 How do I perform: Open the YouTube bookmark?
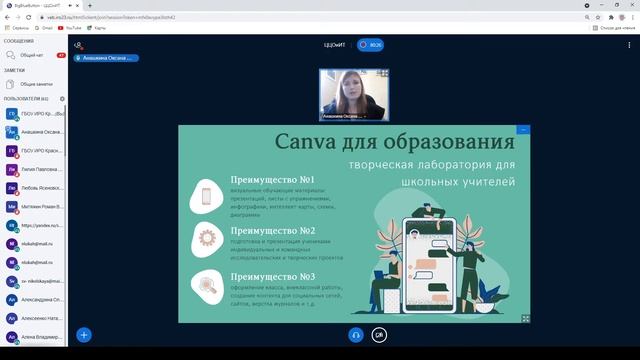pos(70,28)
